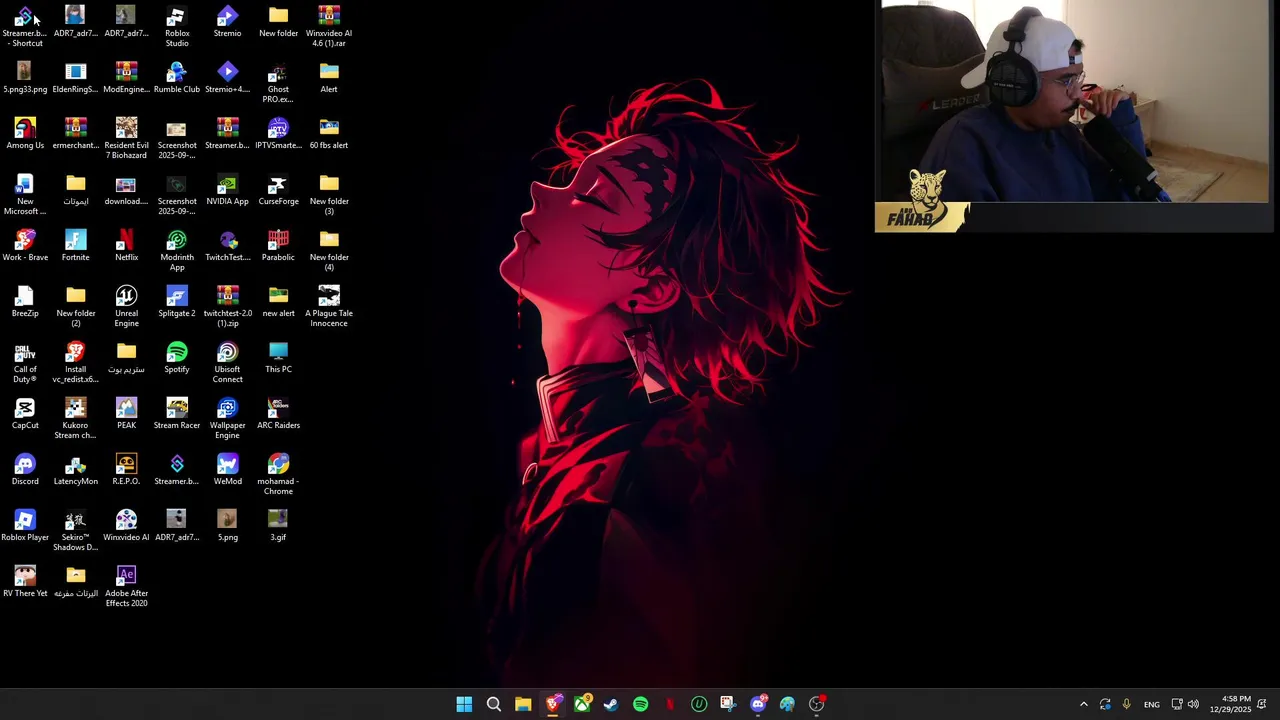Launch the Modrinth App

tap(177, 250)
